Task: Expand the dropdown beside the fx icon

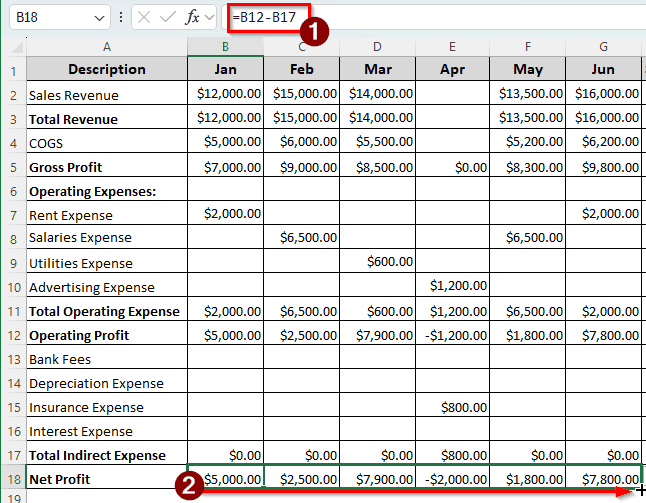Action: point(209,18)
